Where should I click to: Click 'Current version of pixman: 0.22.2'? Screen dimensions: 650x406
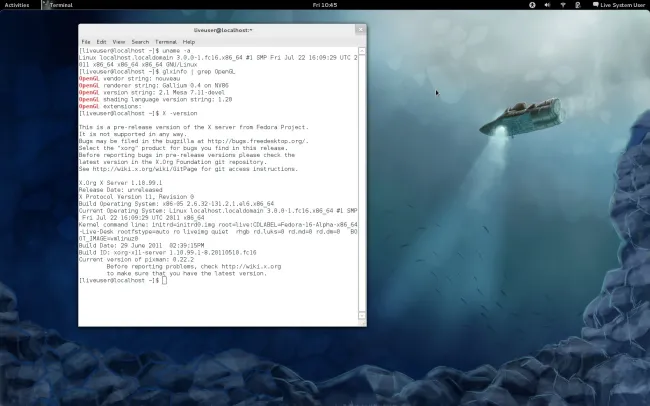tap(136, 259)
